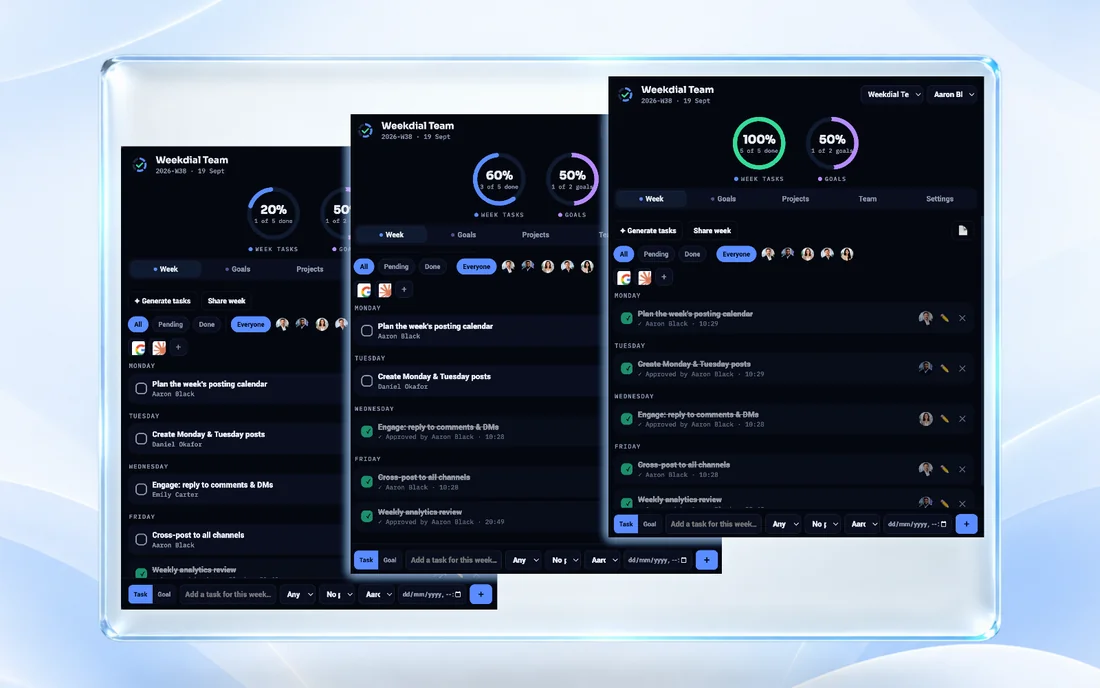This screenshot has height=688, width=1100.
Task: Check 'Plan the week's posting calendar' in 60% window
Action: click(367, 330)
